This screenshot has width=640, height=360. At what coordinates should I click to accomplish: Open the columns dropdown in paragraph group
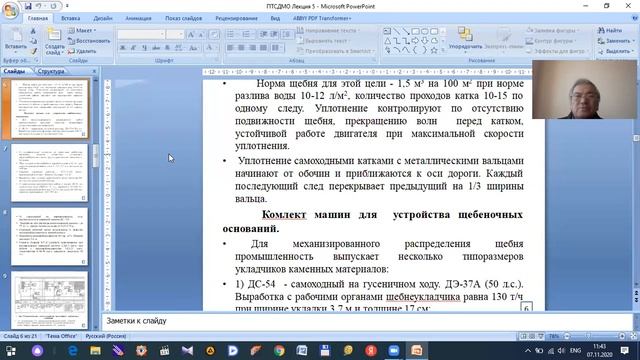click(277, 48)
